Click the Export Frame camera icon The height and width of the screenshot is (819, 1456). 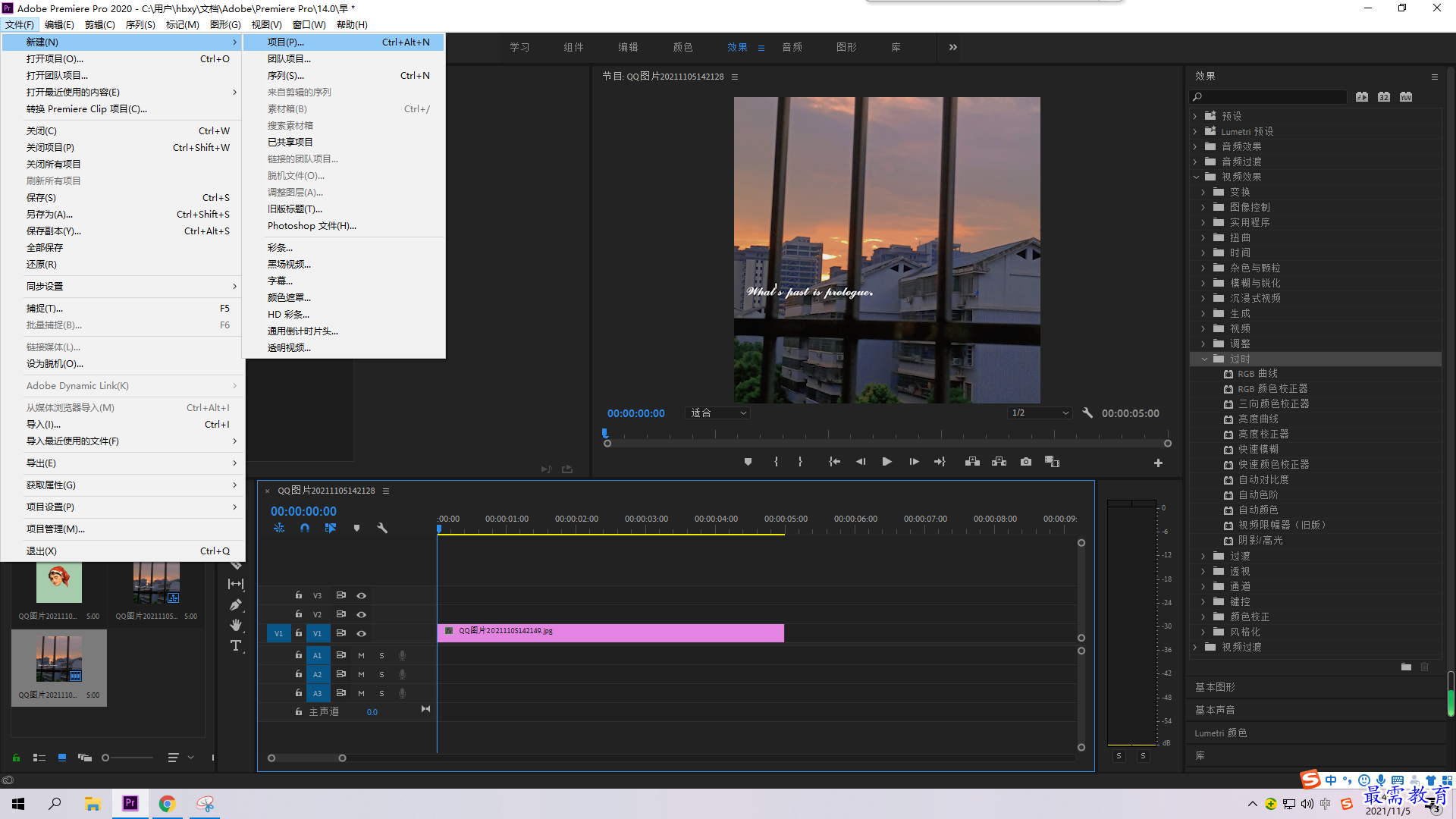click(1026, 462)
